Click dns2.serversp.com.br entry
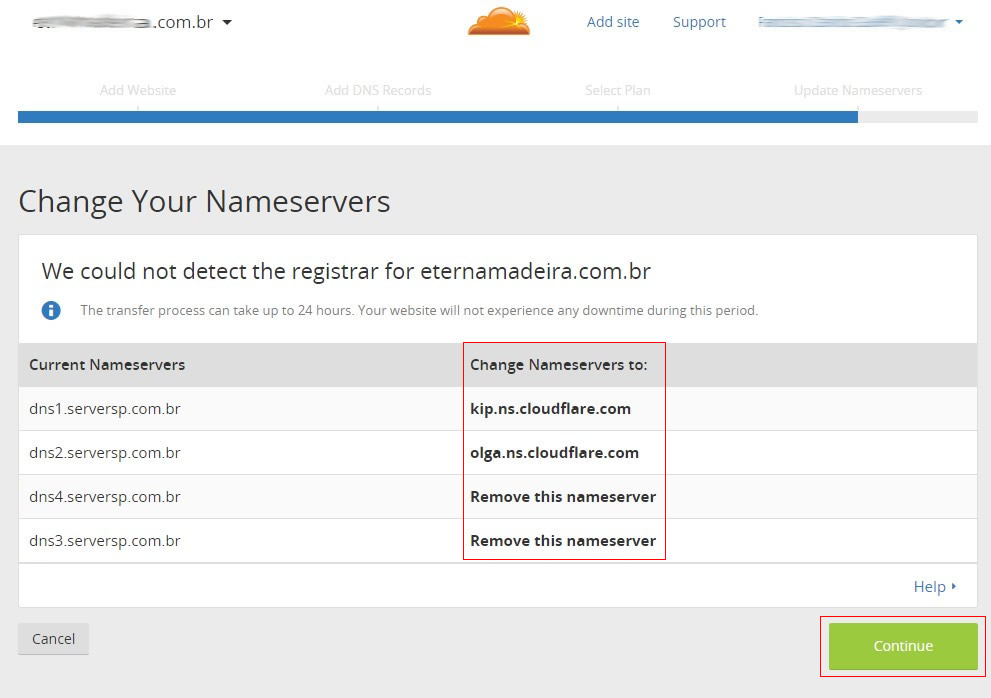The image size is (991, 698). pyautogui.click(x=105, y=453)
